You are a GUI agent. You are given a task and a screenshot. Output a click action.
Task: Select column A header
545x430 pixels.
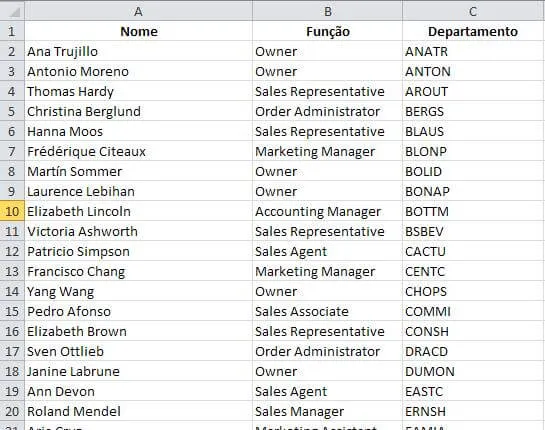click(x=138, y=11)
